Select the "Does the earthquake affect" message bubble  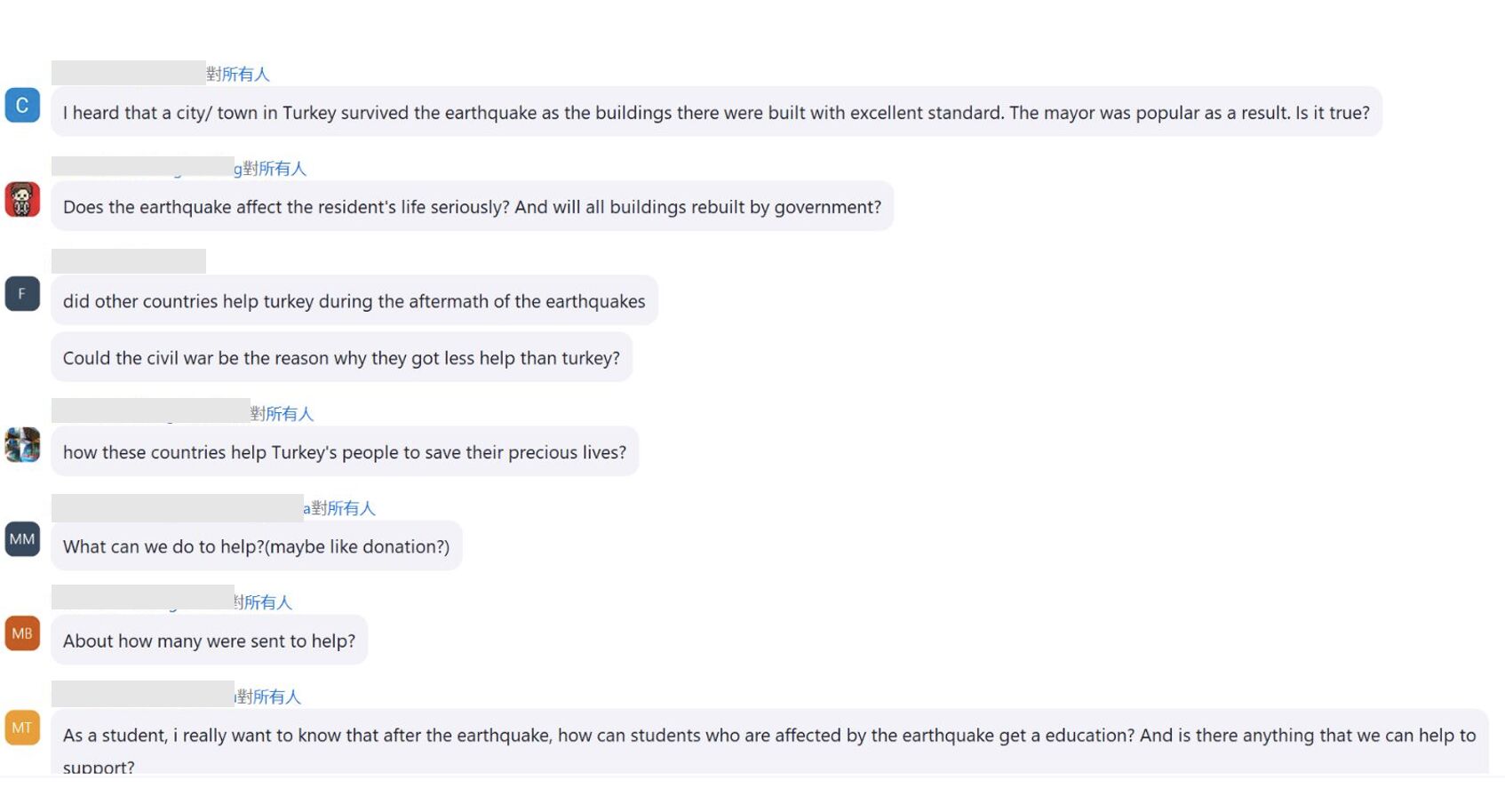(x=472, y=207)
